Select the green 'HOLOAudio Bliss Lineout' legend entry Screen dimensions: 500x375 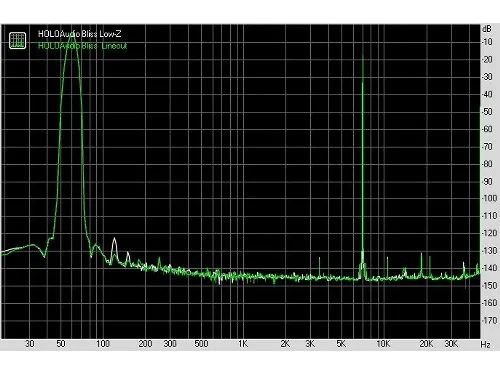coord(83,46)
